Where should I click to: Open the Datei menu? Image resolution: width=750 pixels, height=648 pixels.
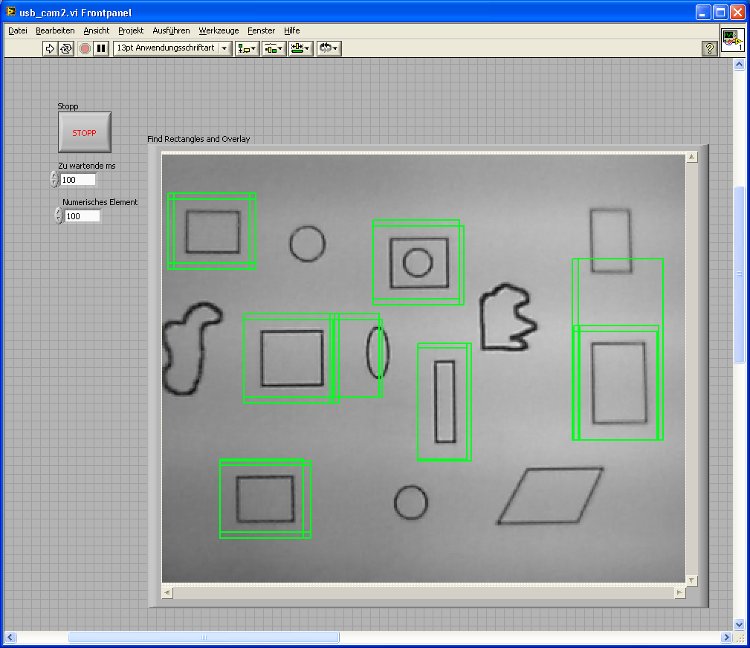tap(18, 31)
